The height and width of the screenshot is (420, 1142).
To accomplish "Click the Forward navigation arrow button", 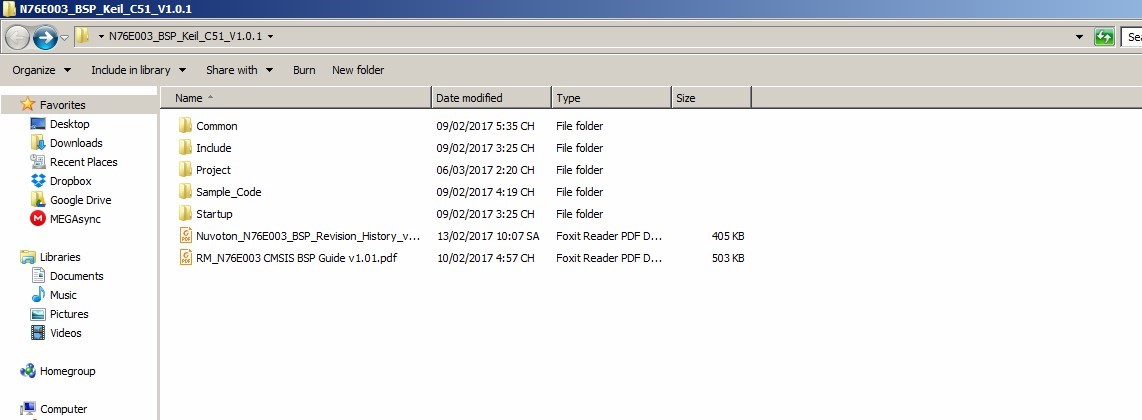I will click(x=45, y=38).
